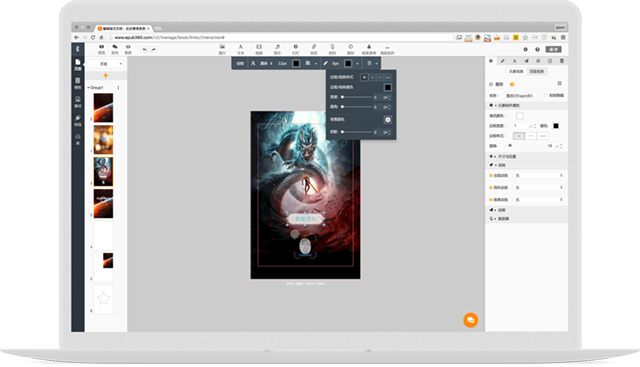Switch to the element info sub-tab
Viewport: 640px width, 367px height.
516,71
